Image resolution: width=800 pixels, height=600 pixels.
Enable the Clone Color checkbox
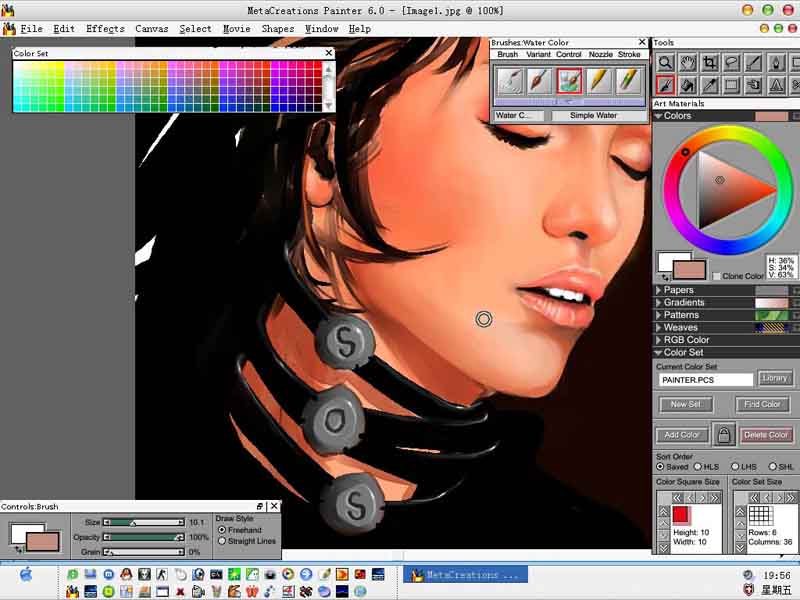[716, 276]
